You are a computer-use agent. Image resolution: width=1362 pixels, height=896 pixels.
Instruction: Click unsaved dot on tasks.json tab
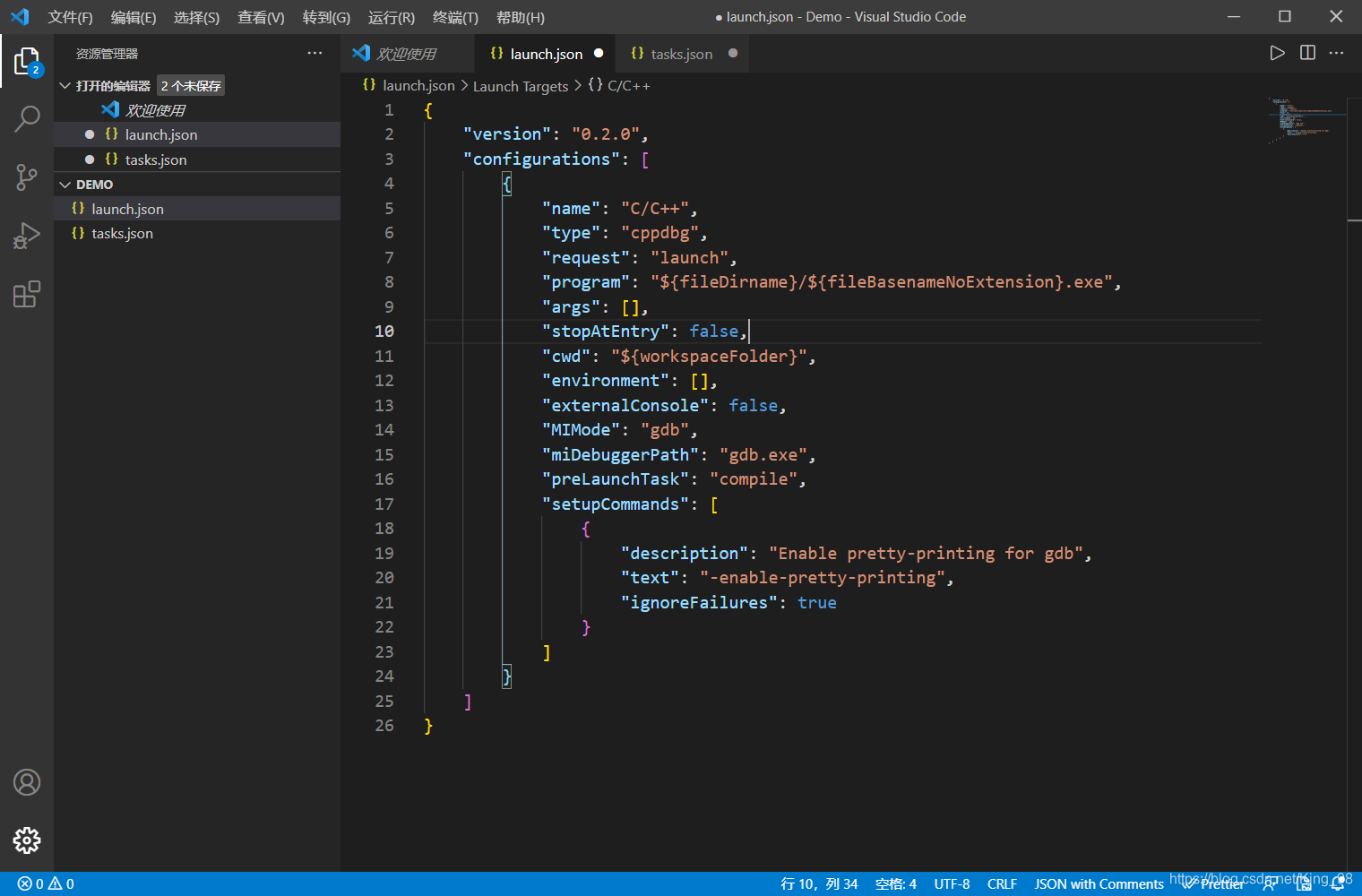[733, 54]
